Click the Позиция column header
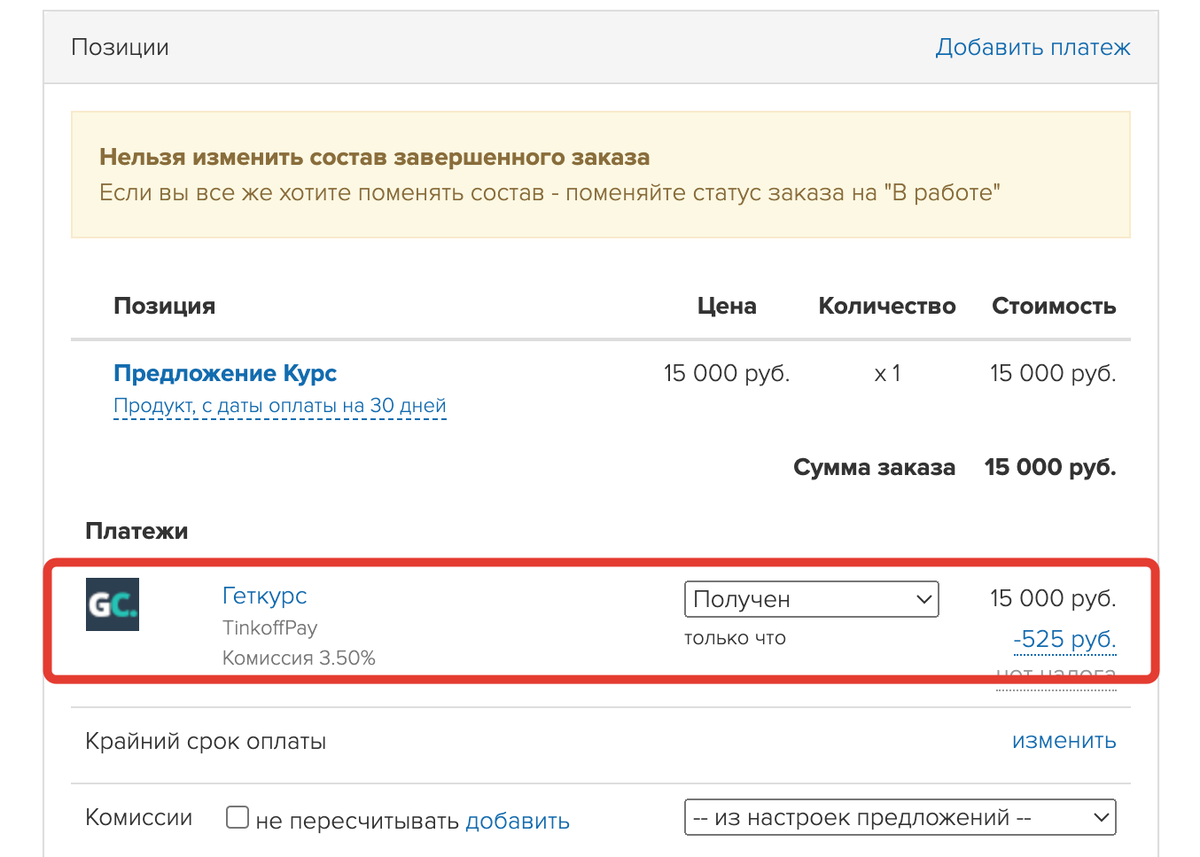Image resolution: width=1200 pixels, height=857 pixels. 165,306
